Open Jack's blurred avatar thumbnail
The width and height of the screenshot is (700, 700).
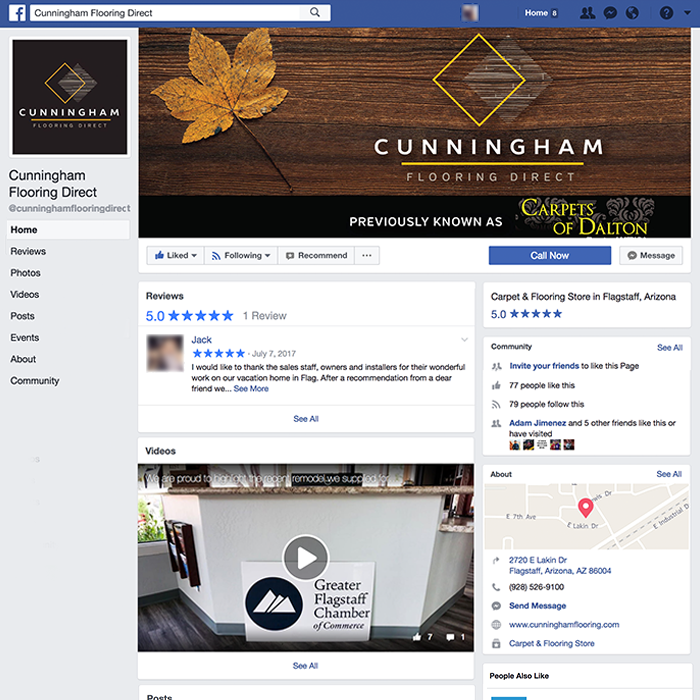(165, 353)
